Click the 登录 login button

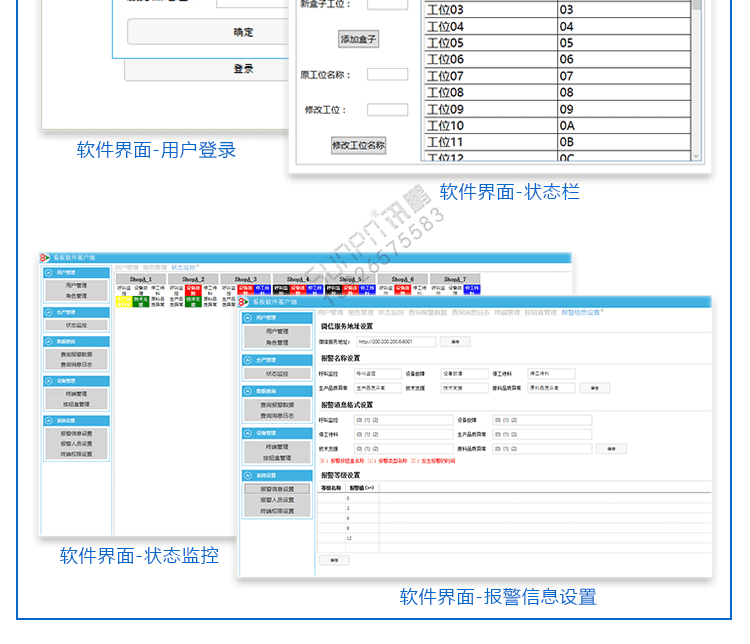pyautogui.click(x=243, y=69)
